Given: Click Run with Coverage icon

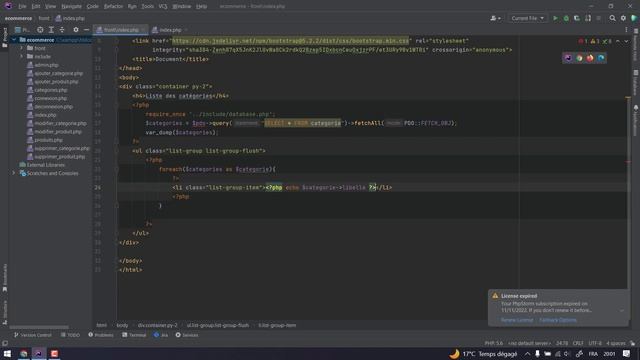Looking at the screenshot, I should (x=577, y=18).
